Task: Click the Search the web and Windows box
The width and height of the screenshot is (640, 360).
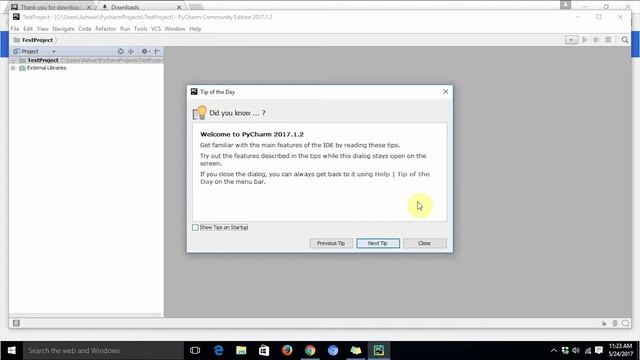Action: click(103, 351)
